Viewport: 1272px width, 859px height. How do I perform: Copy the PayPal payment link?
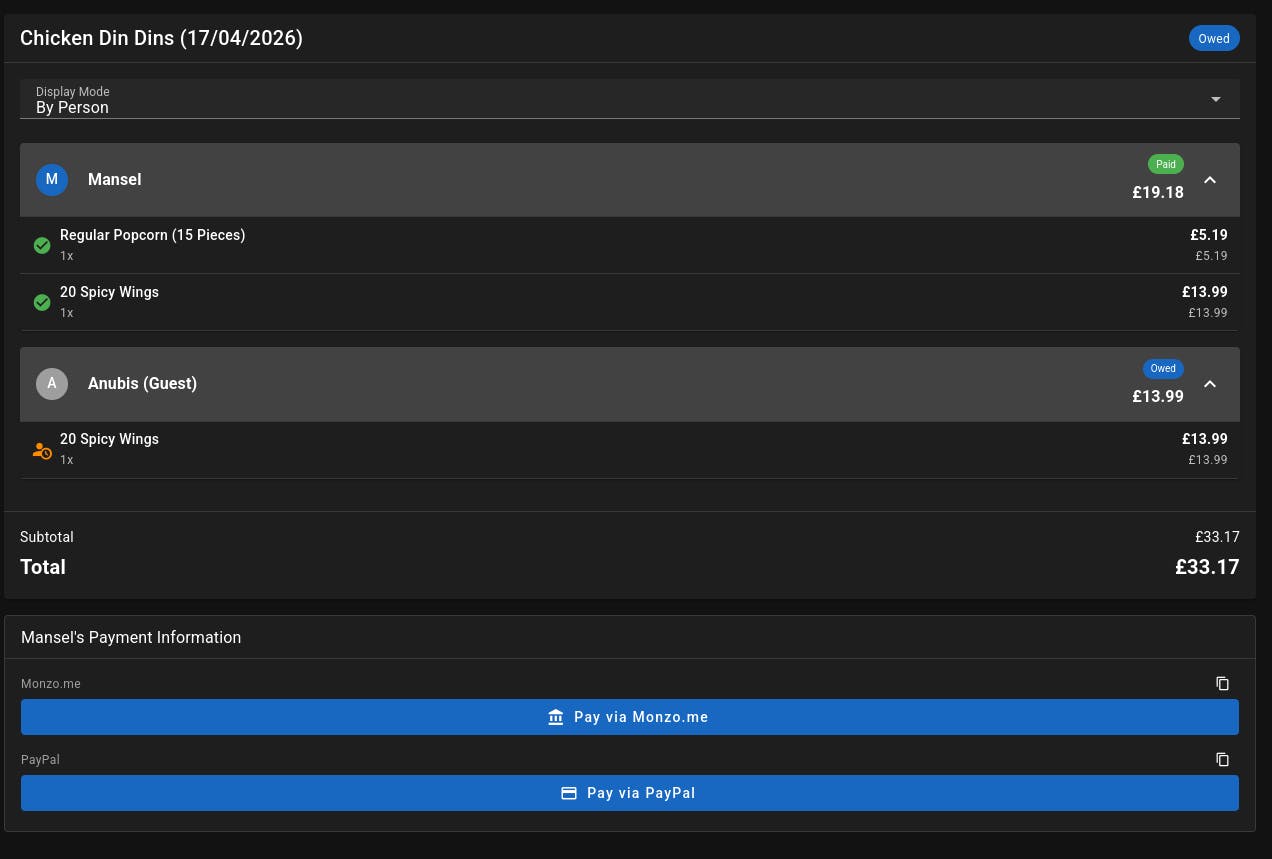pyautogui.click(x=1222, y=759)
